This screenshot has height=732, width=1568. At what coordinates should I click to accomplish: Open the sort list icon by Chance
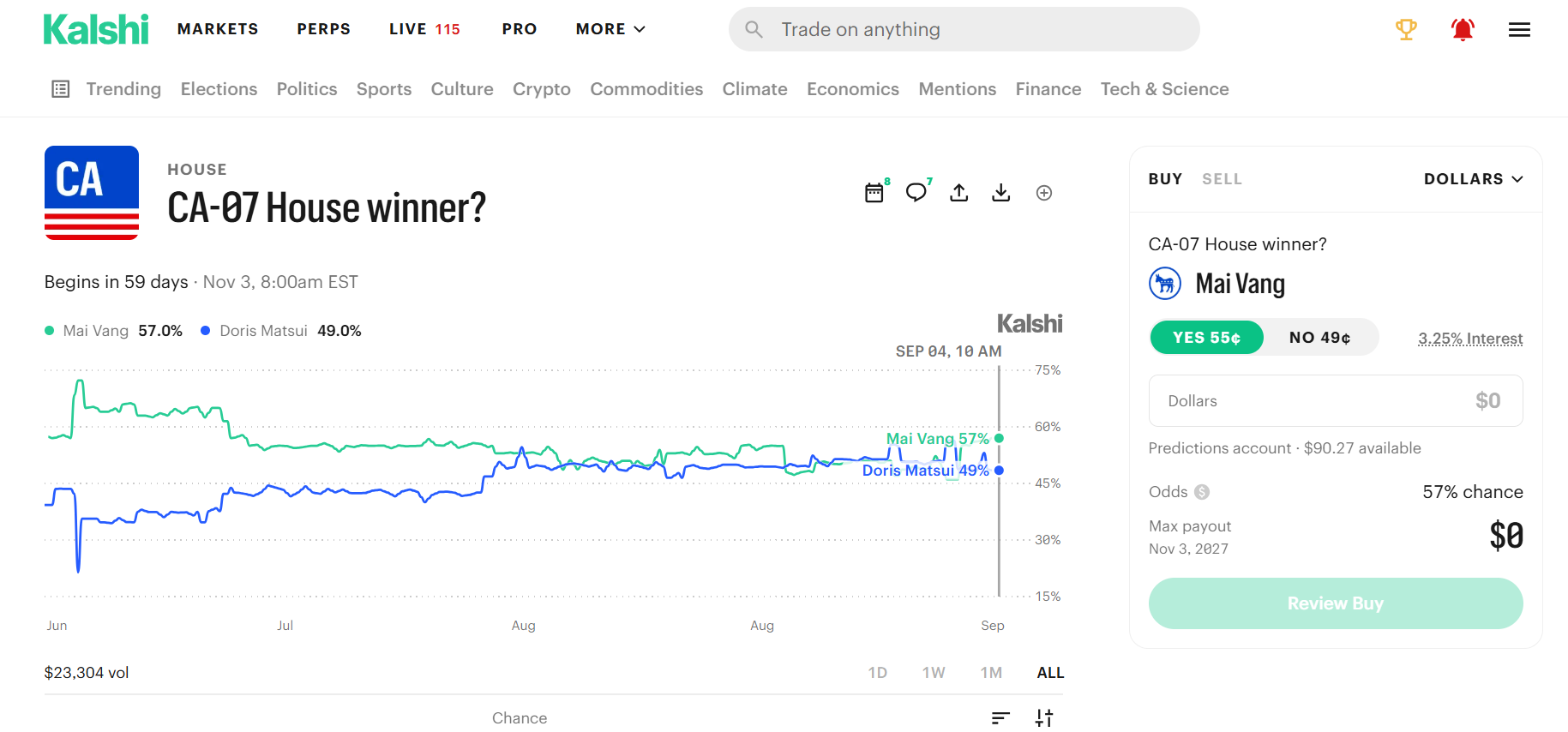point(1000,718)
